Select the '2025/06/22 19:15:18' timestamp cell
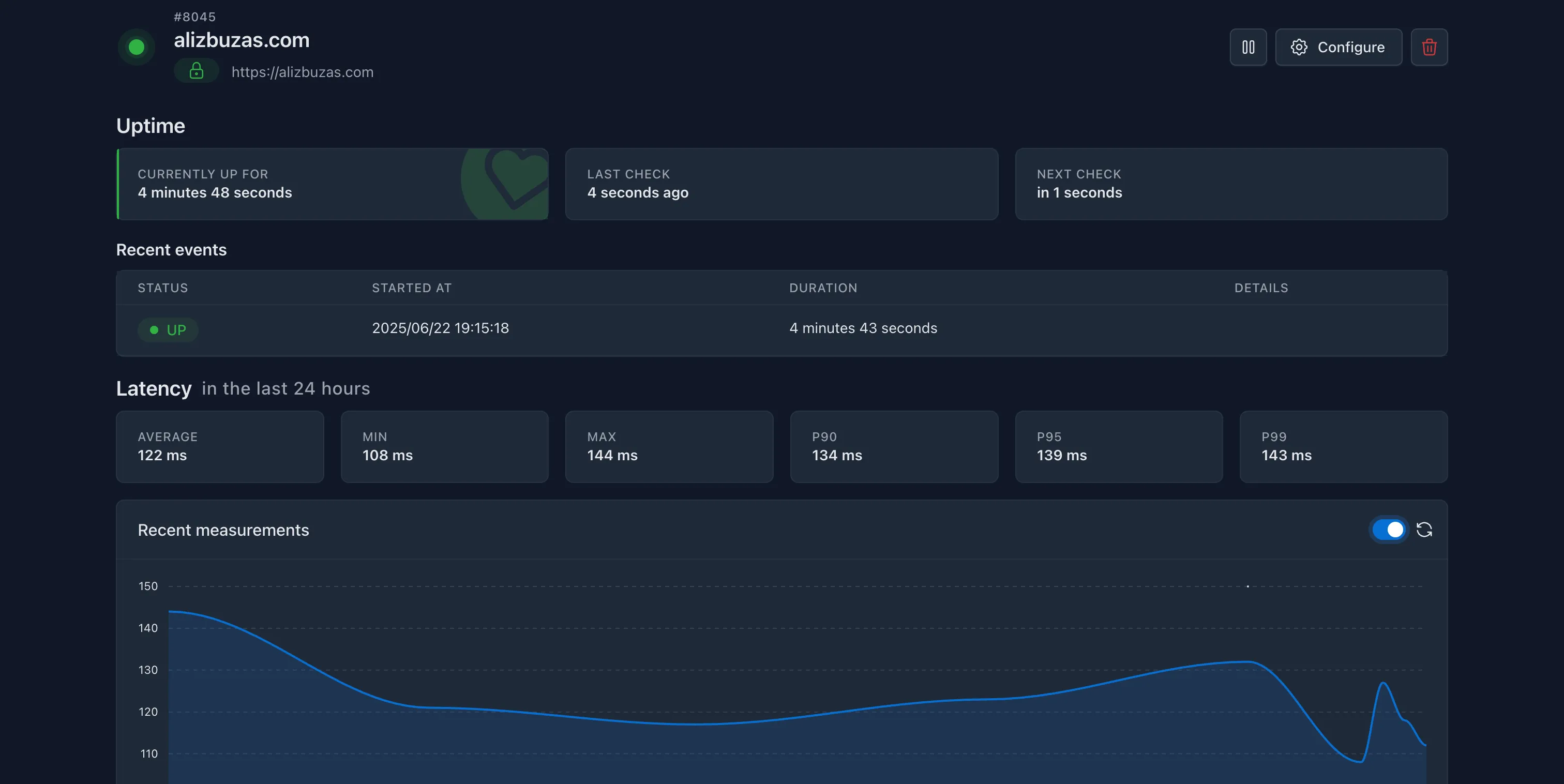The image size is (1564, 784). tap(440, 328)
